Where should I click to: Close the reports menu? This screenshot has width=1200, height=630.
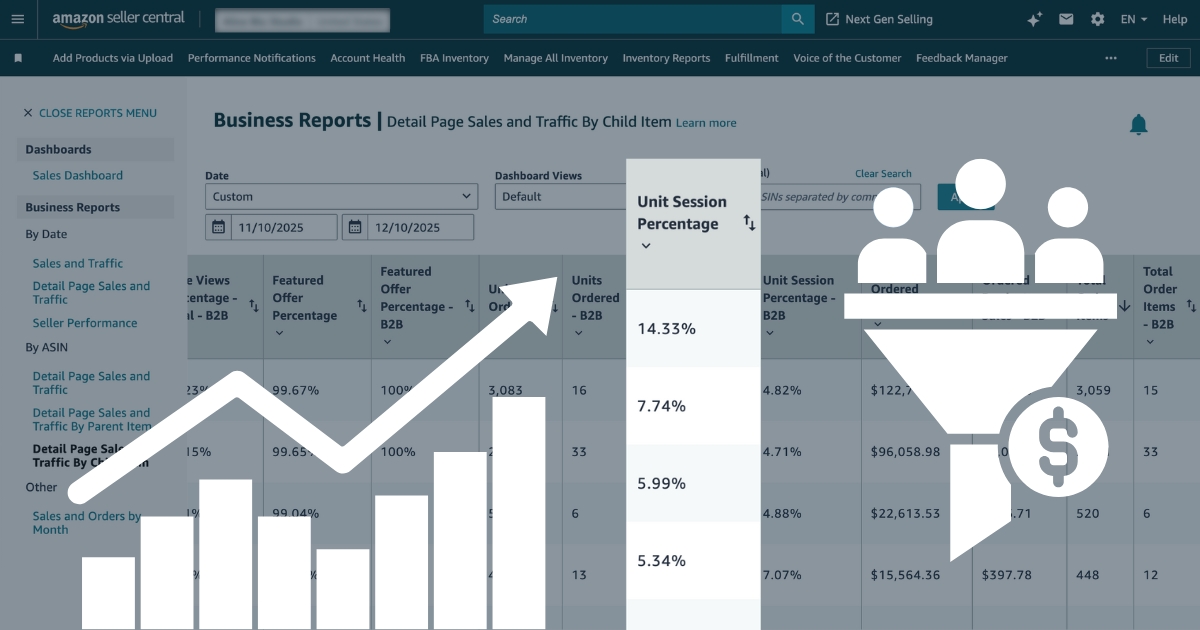(x=90, y=113)
